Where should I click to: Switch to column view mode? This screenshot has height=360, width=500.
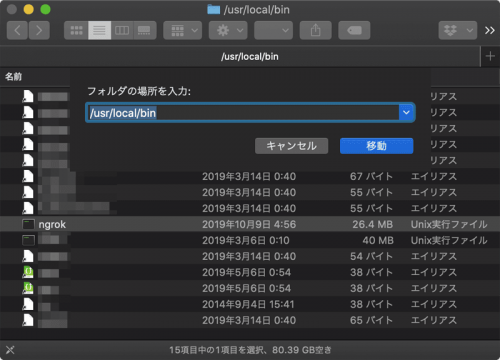[x=122, y=31]
